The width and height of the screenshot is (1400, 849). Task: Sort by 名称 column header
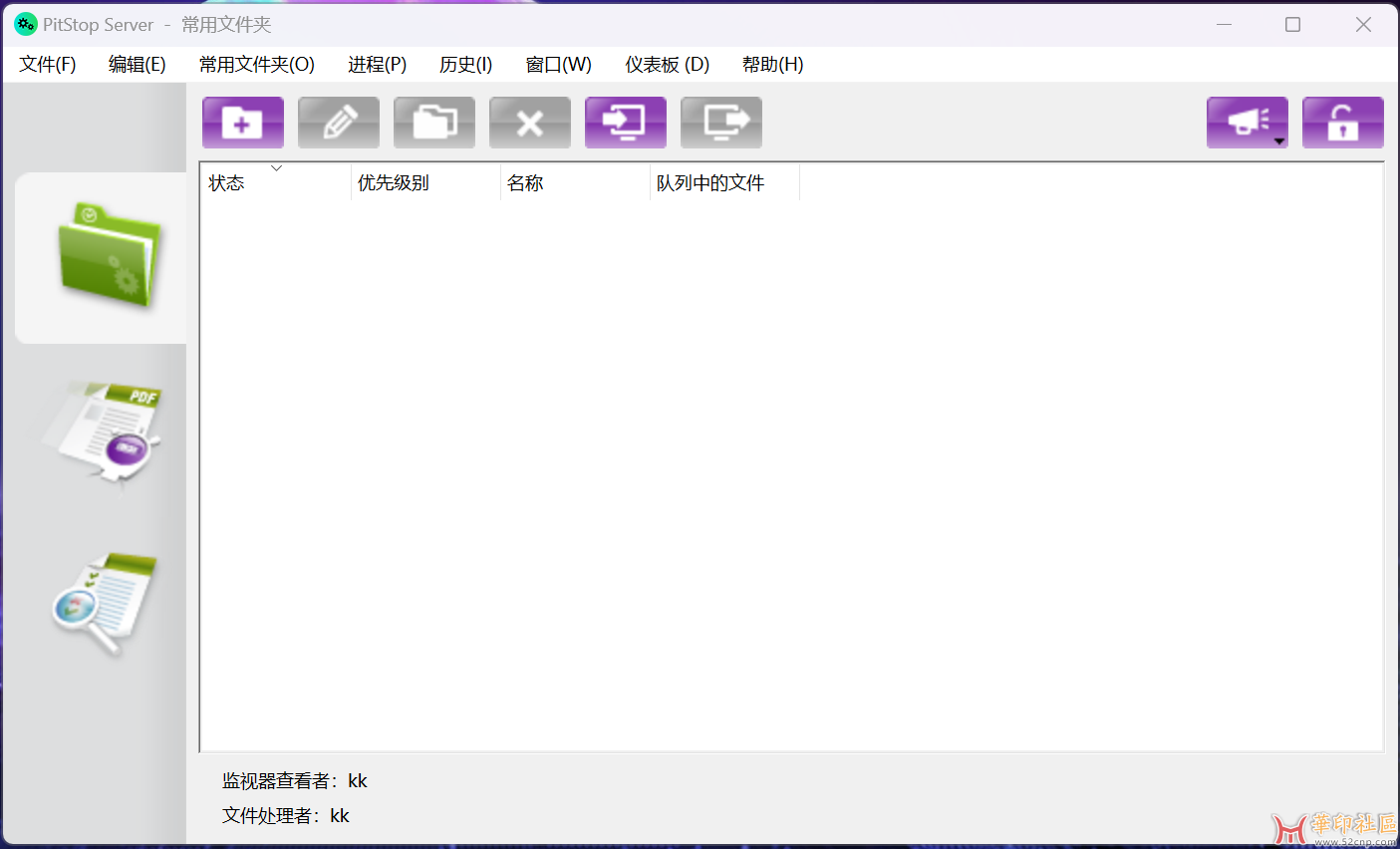(574, 183)
